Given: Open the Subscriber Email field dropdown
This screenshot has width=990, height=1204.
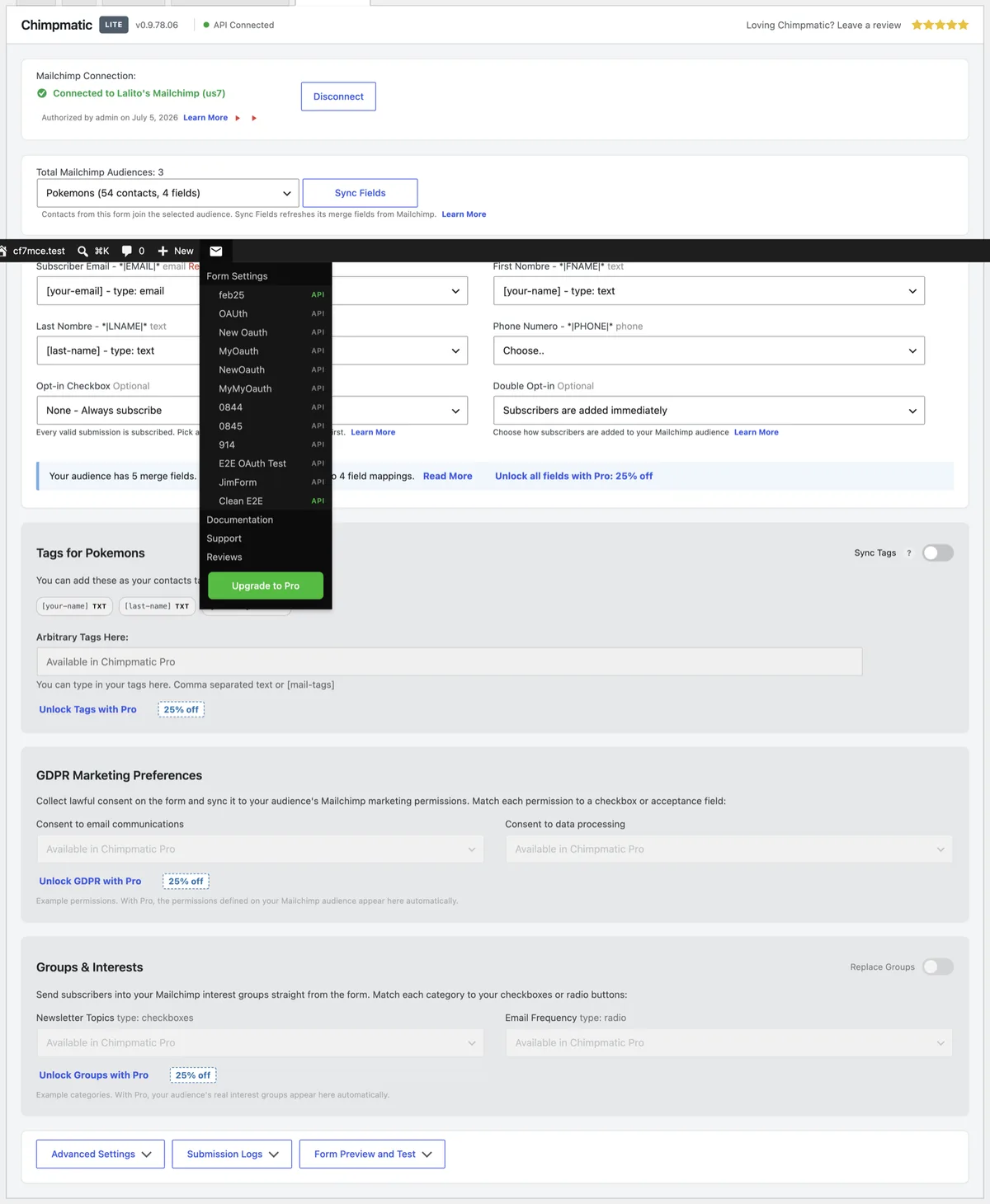Looking at the screenshot, I should (252, 291).
